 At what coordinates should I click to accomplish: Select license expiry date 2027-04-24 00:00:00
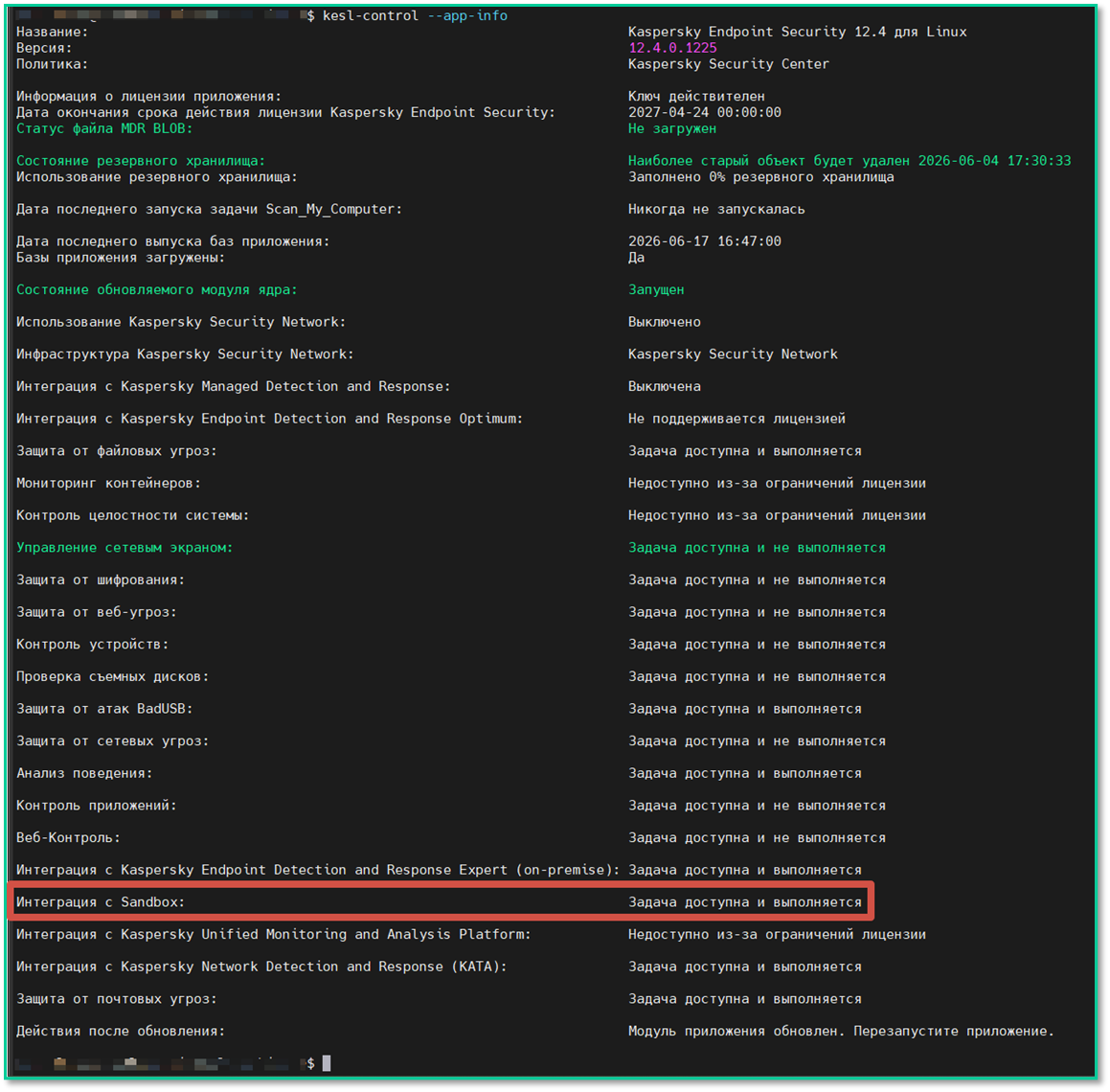(704, 113)
